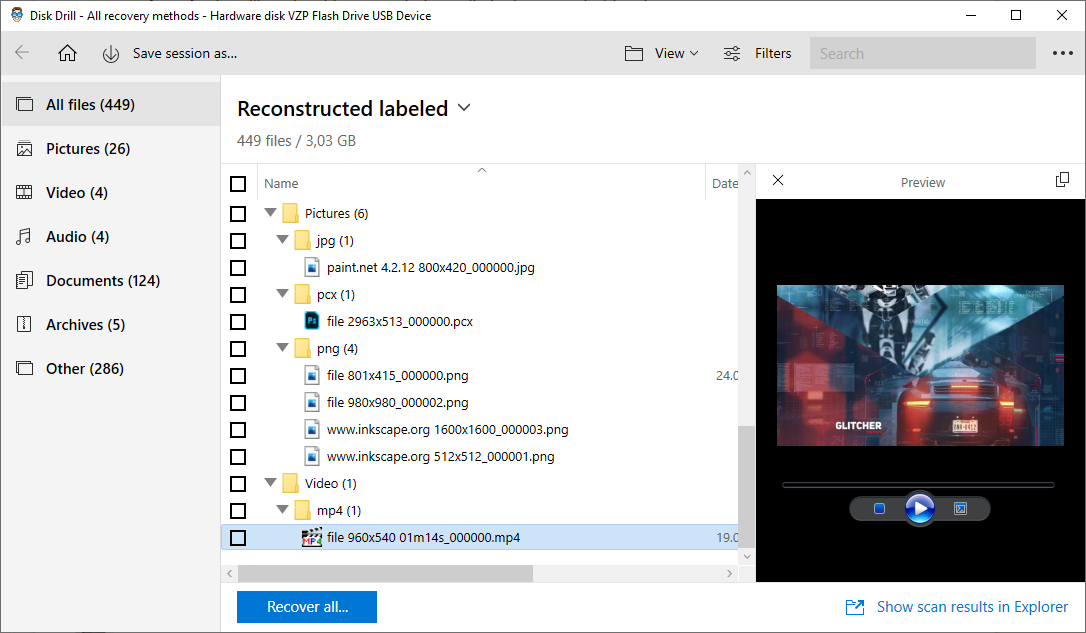Tick the checkbox for paint.net 4.2.12 jpg

tap(238, 267)
